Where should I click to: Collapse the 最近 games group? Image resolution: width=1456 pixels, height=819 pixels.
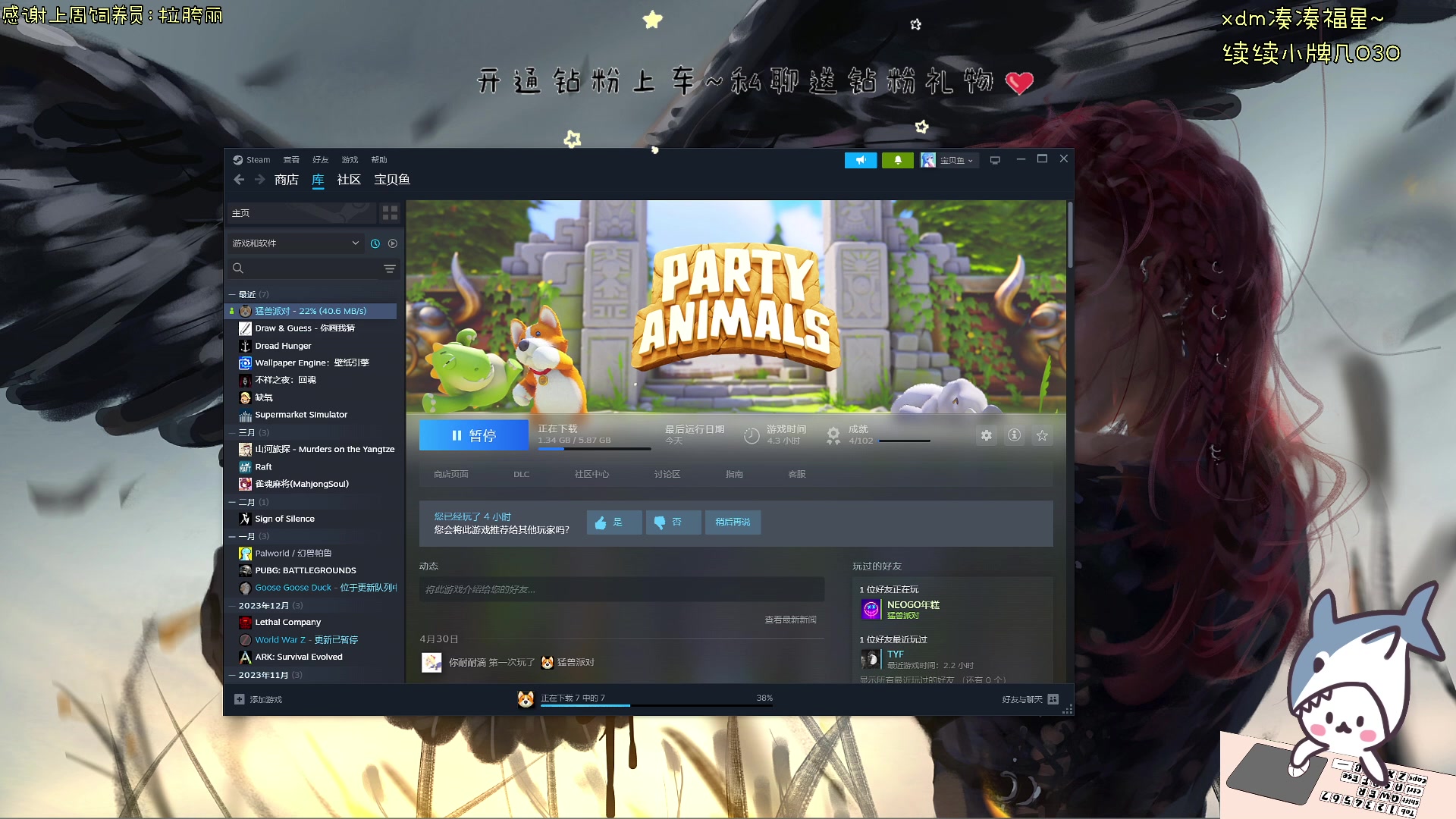click(x=232, y=294)
